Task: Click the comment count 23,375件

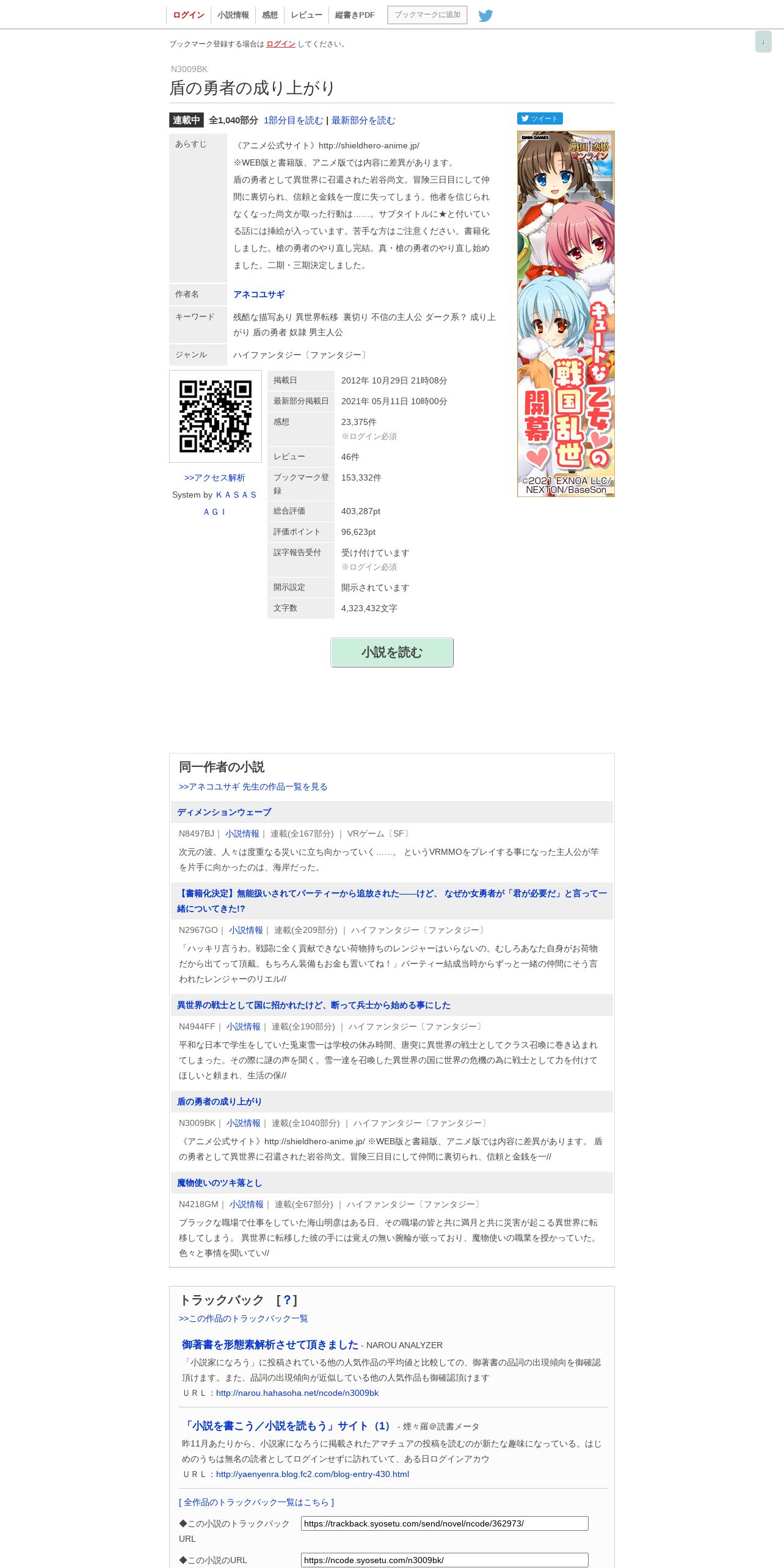Action: click(x=359, y=422)
